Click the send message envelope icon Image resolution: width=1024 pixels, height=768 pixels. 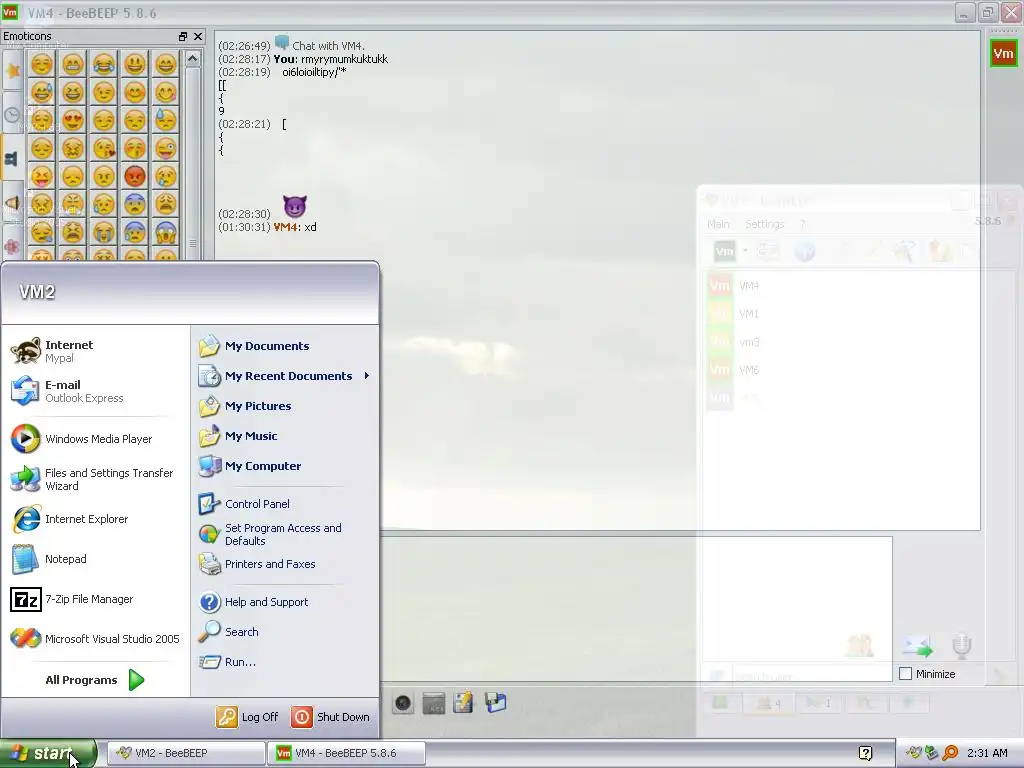click(918, 646)
